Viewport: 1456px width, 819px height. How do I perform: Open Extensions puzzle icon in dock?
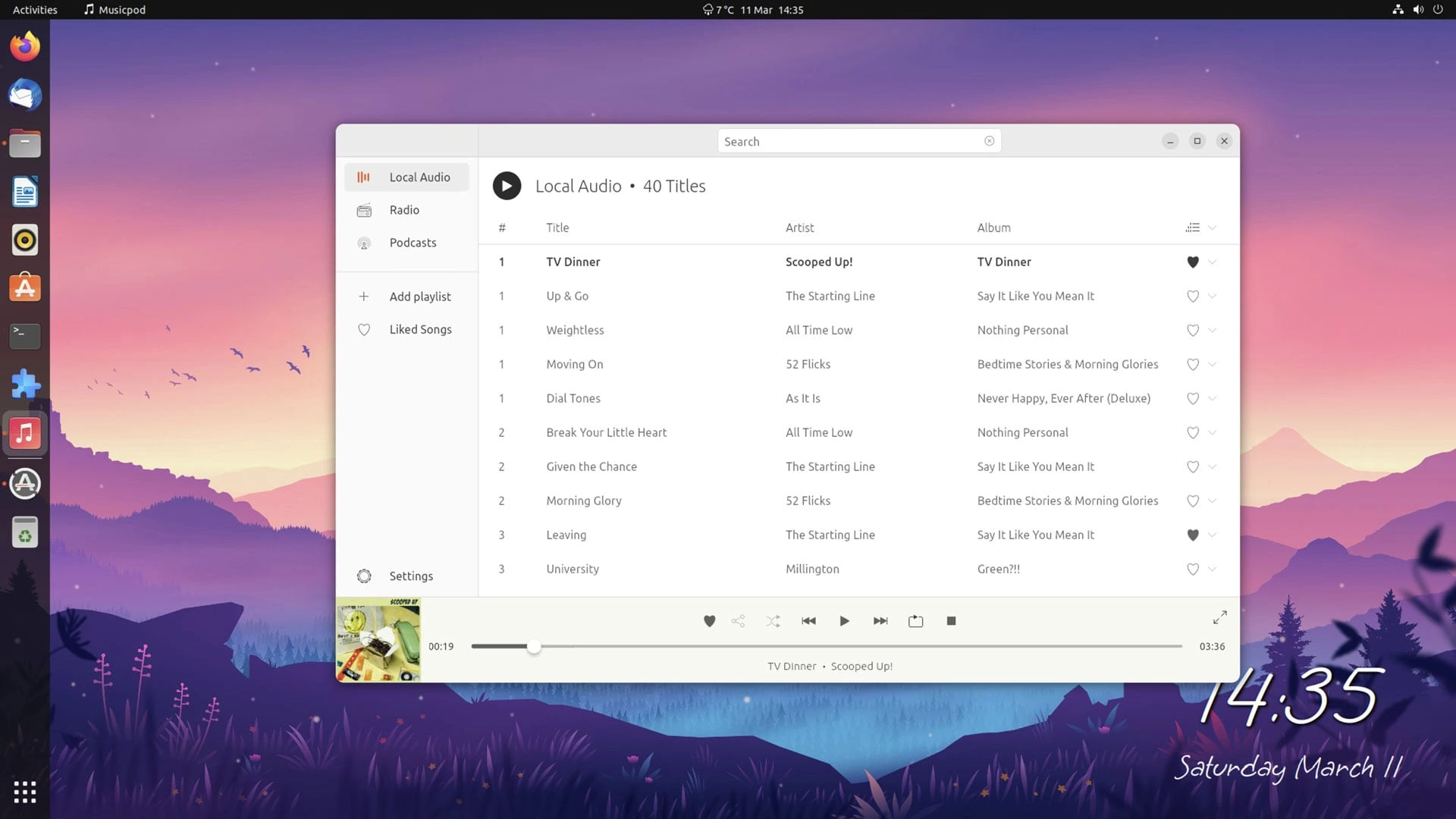[25, 384]
